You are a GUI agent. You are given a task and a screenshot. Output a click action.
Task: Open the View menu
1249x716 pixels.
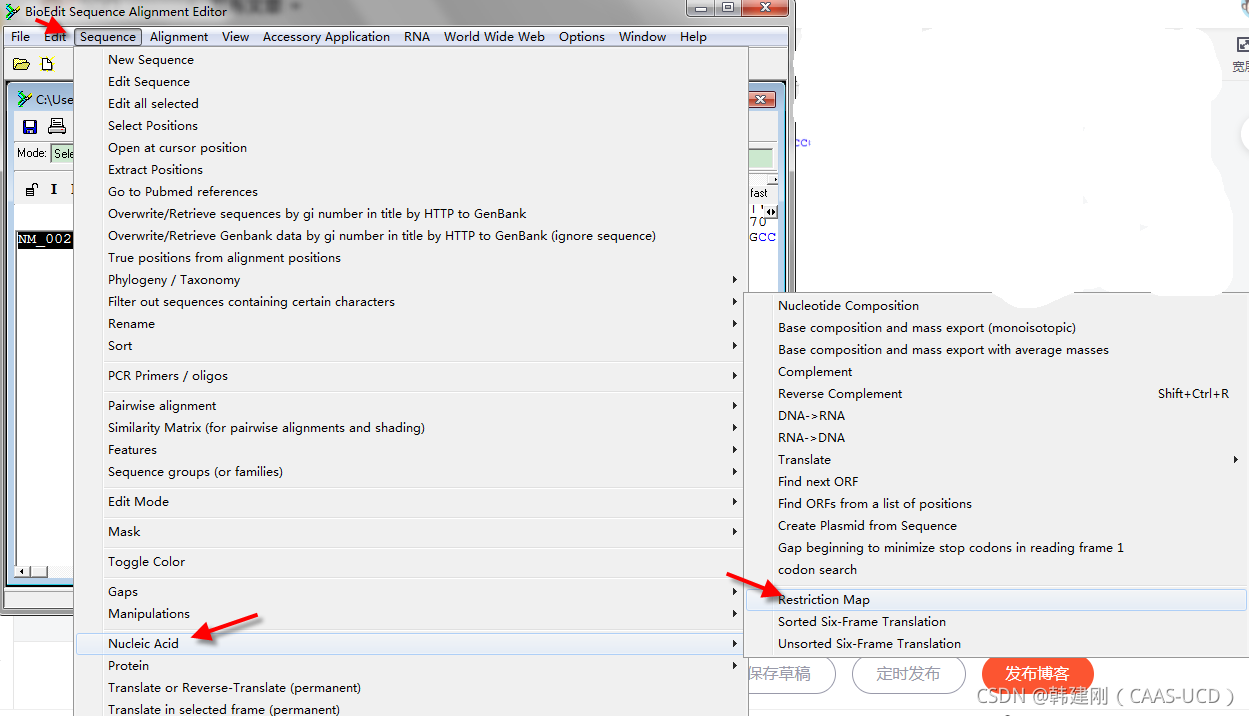pyautogui.click(x=236, y=37)
